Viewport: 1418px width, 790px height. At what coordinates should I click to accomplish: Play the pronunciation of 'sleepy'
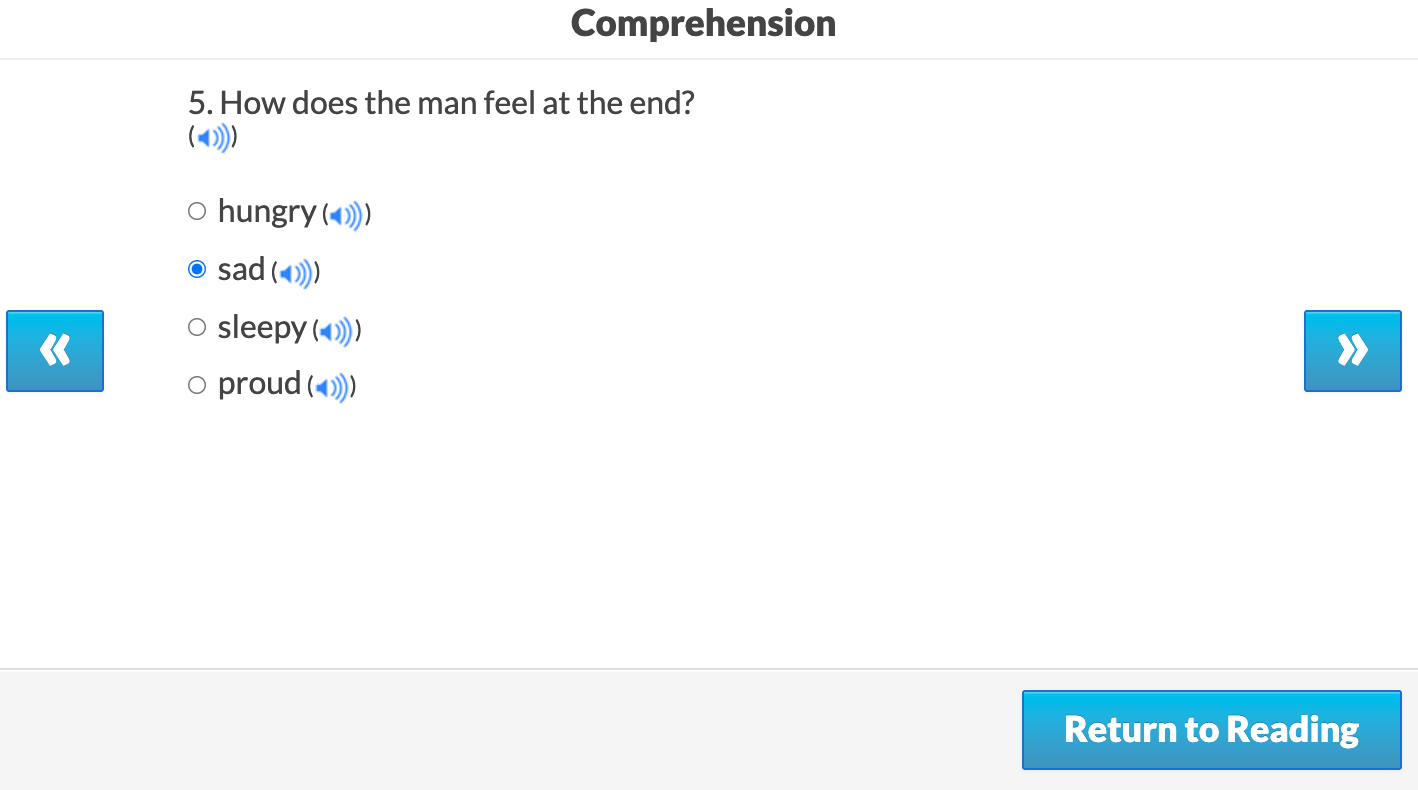(336, 329)
